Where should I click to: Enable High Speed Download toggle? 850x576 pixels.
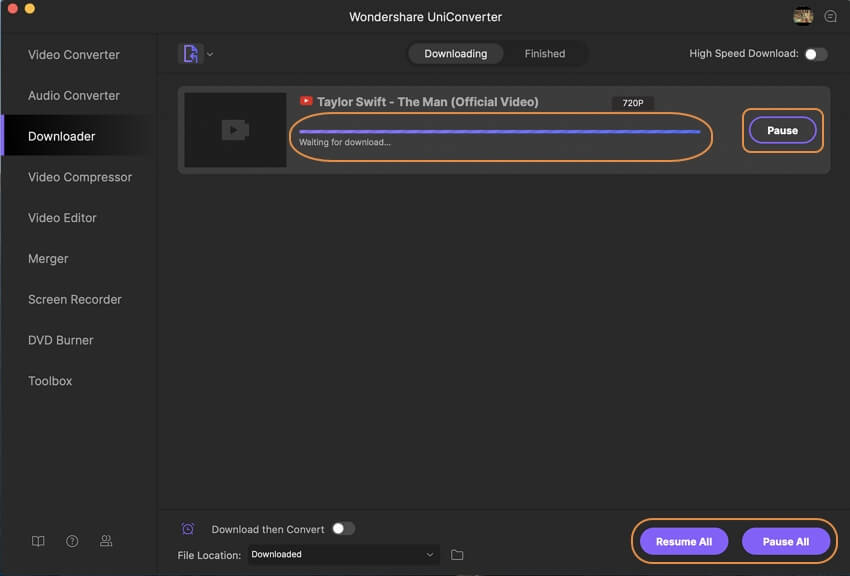(x=815, y=54)
